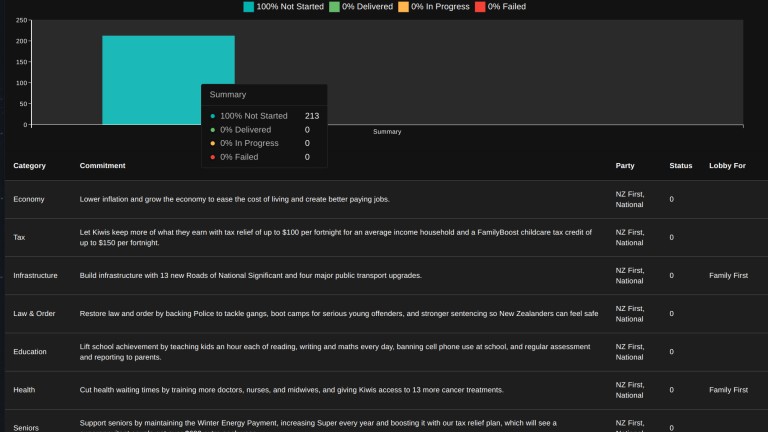This screenshot has width=768, height=432.
Task: Click the Party cell in Infrastructure row
Action: click(x=630, y=276)
